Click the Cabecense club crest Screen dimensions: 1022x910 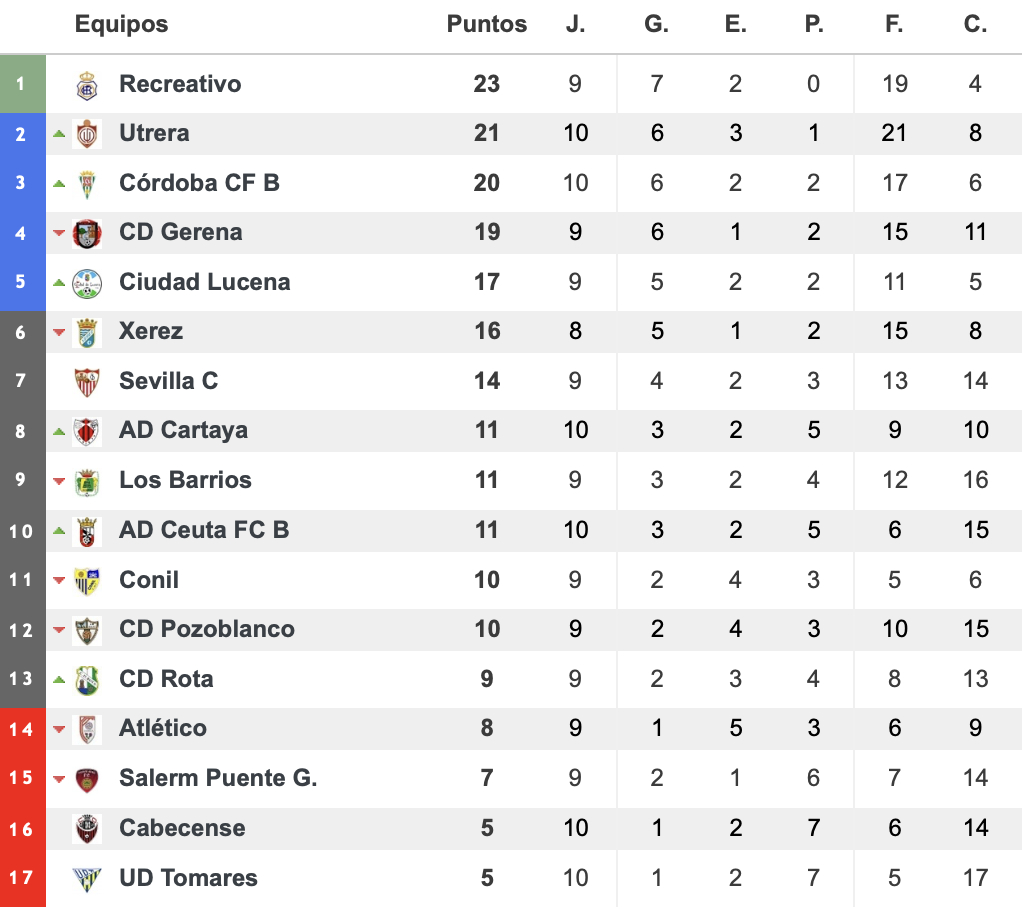[x=87, y=829]
